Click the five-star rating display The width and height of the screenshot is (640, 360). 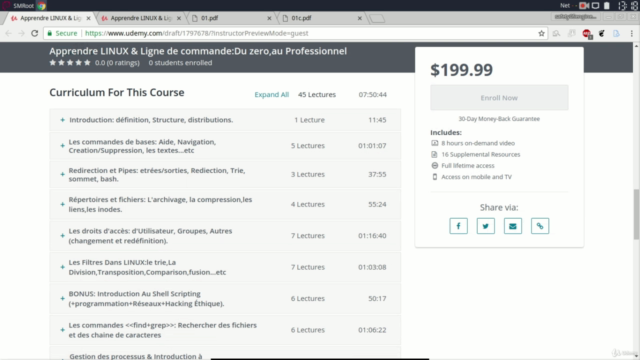pos(70,63)
